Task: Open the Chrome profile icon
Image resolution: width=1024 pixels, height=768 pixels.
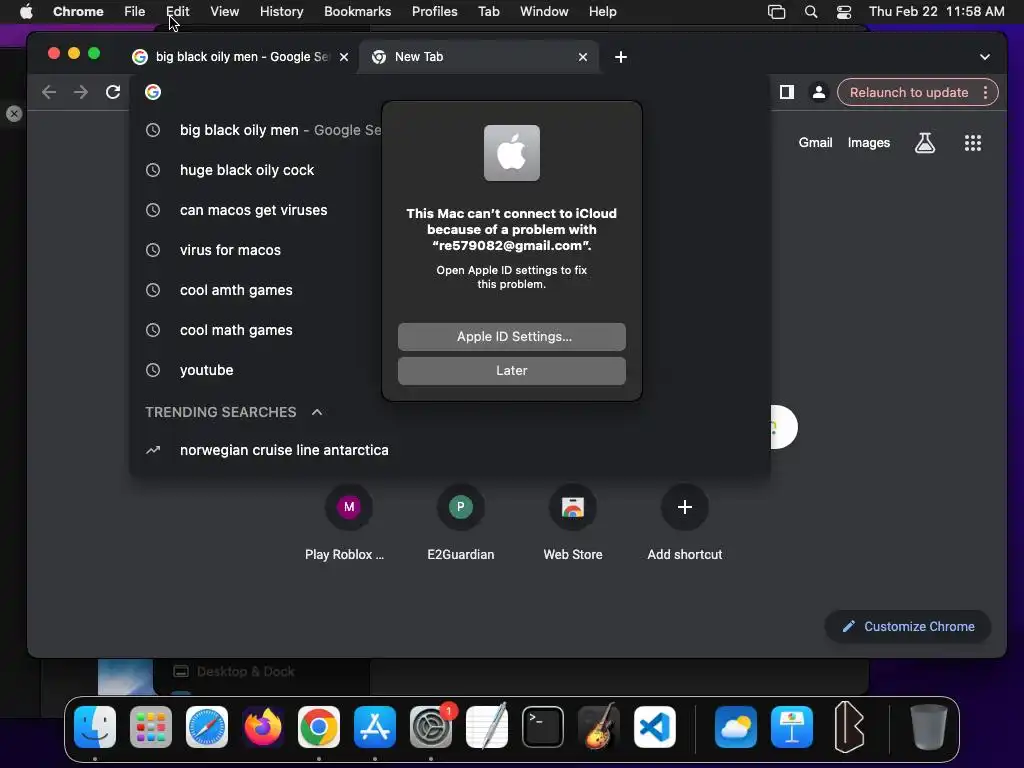Action: 819,92
